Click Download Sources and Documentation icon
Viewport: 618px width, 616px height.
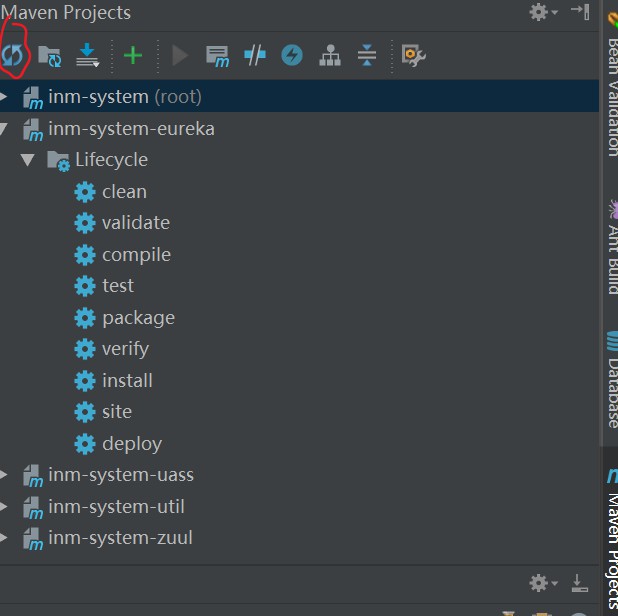[87, 55]
